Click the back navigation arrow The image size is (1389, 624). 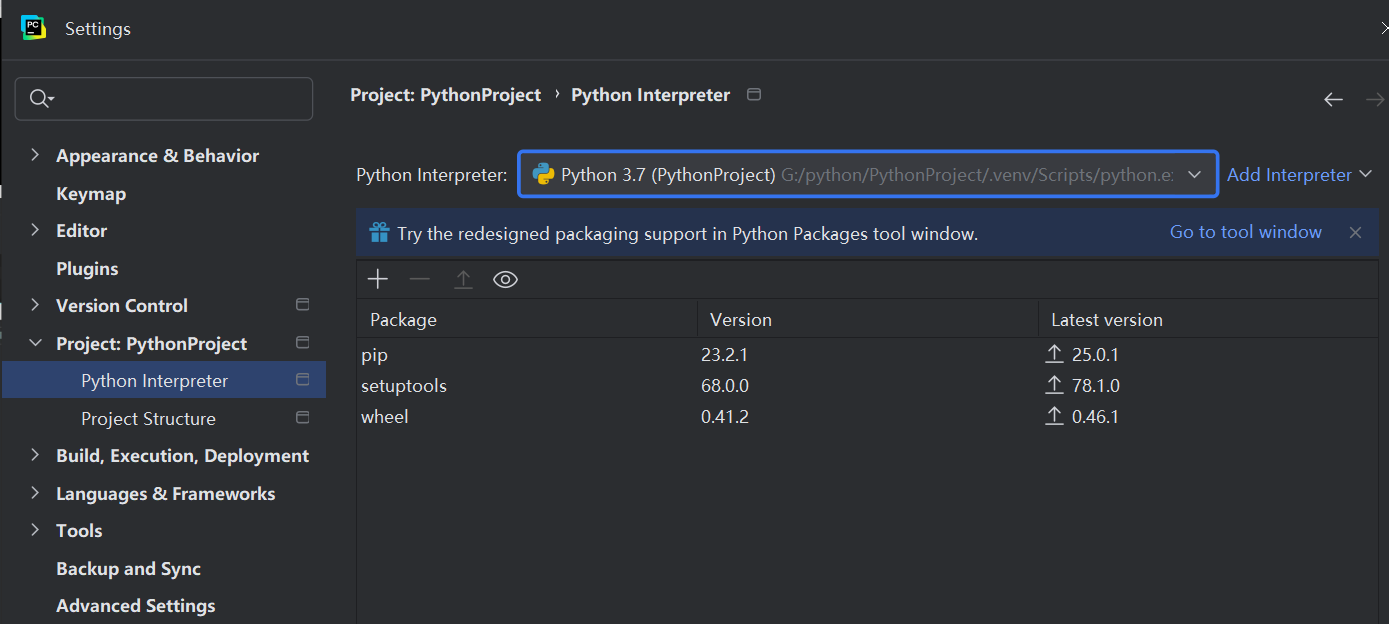tap(1333, 99)
